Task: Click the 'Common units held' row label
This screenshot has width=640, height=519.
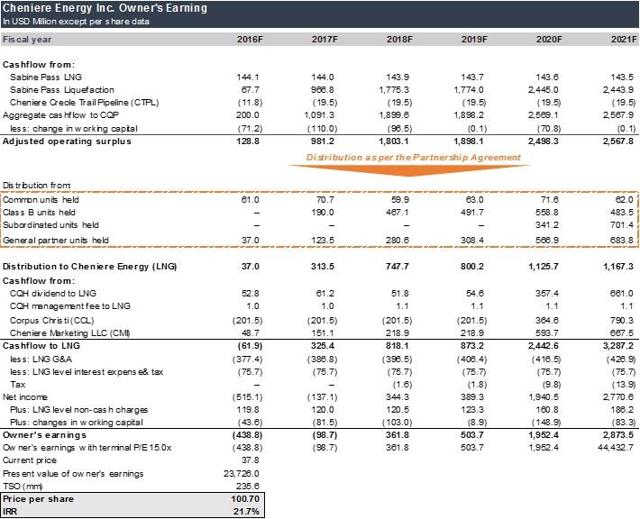Action: (41, 200)
